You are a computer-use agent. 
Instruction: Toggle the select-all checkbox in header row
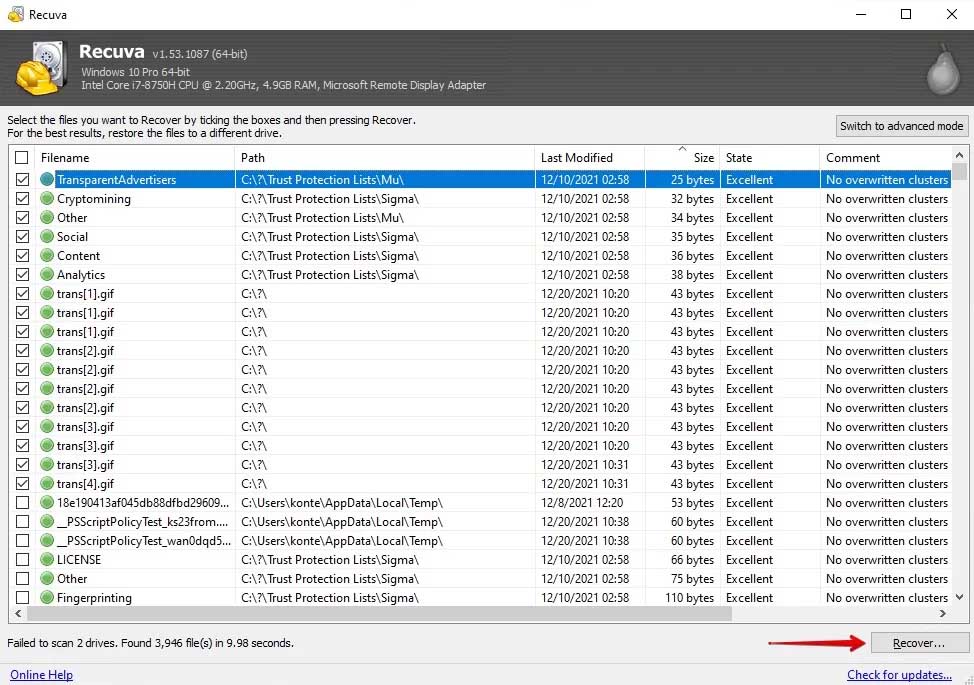click(x=22, y=158)
